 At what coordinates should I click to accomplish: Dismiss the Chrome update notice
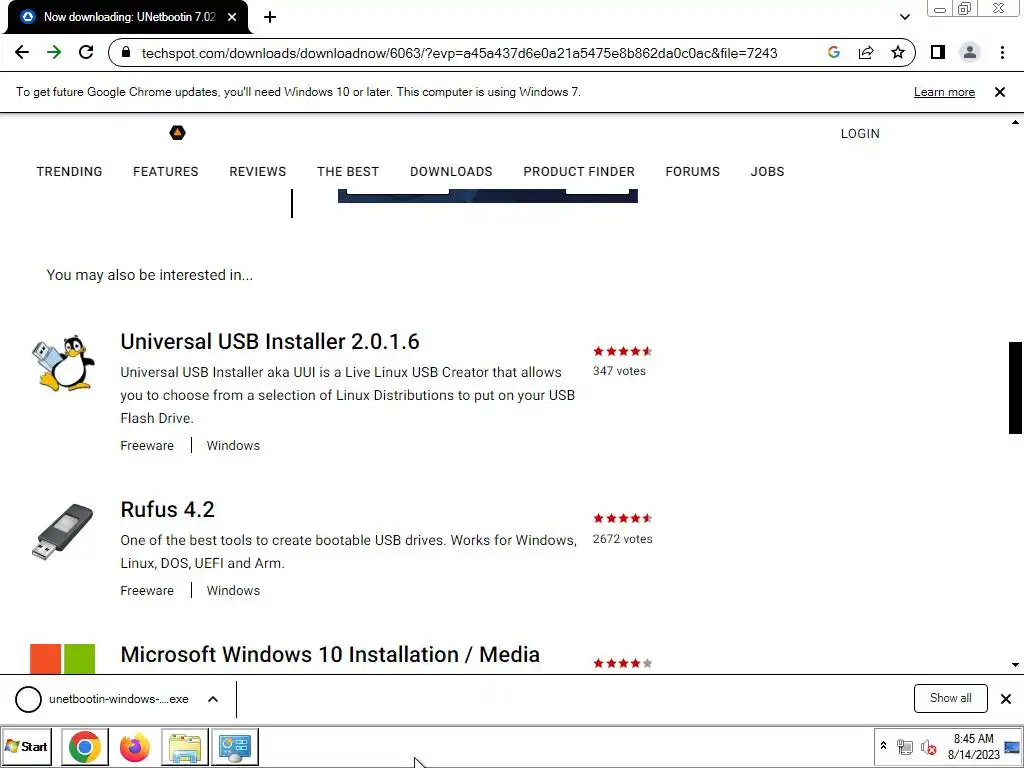(x=1000, y=92)
